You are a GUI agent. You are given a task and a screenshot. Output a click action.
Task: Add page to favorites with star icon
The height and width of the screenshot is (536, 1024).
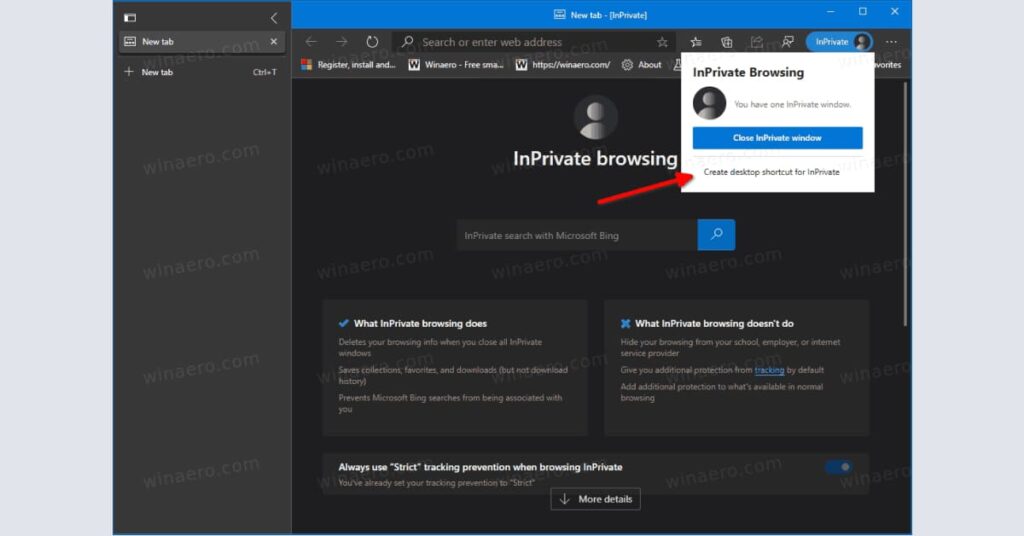tap(662, 42)
